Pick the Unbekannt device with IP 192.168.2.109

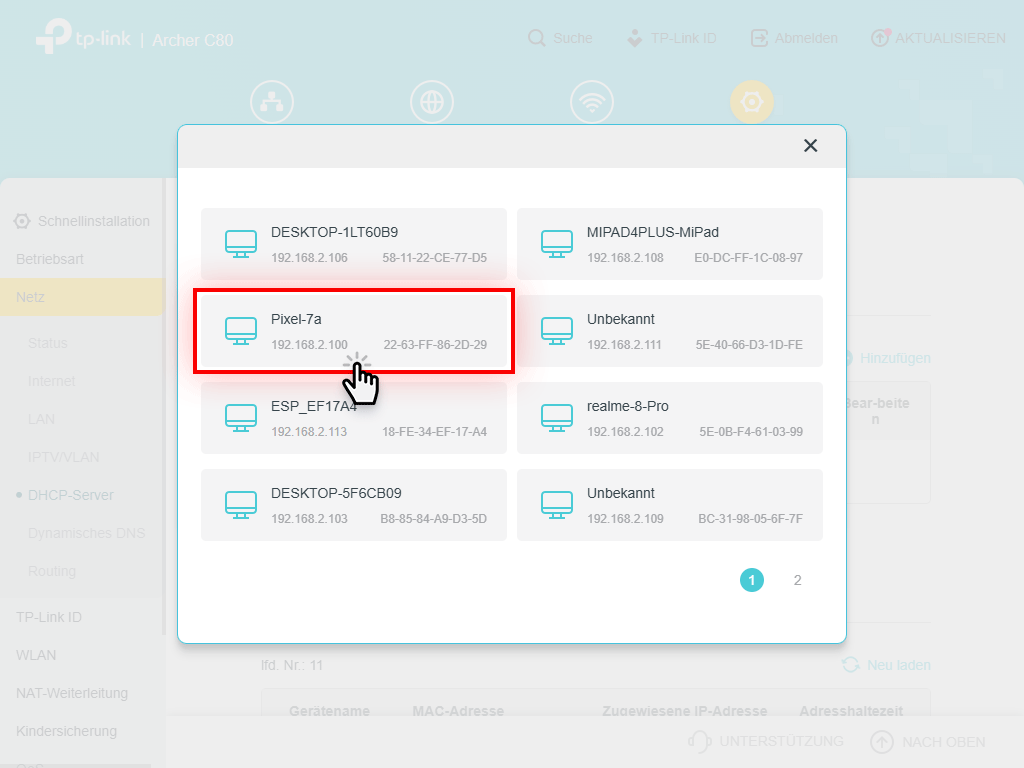tap(669, 505)
